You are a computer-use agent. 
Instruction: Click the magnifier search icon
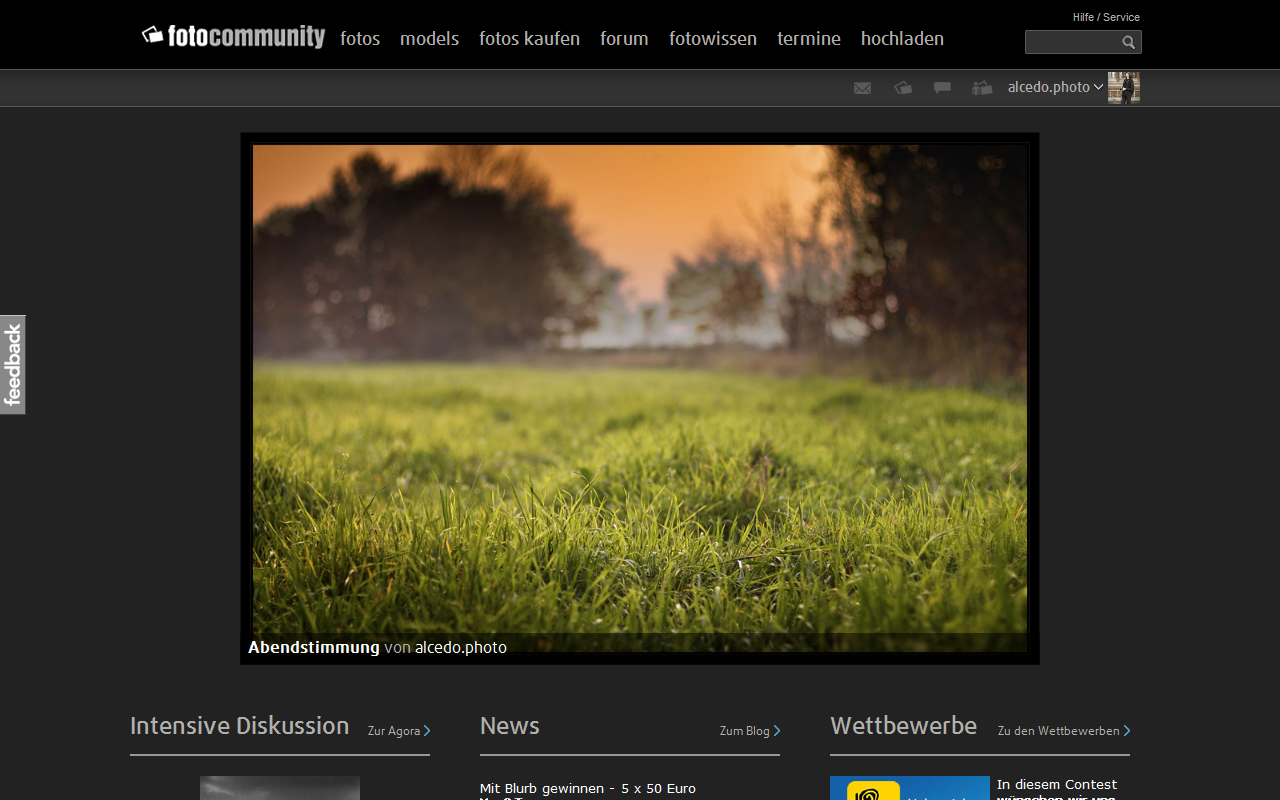click(x=1129, y=42)
